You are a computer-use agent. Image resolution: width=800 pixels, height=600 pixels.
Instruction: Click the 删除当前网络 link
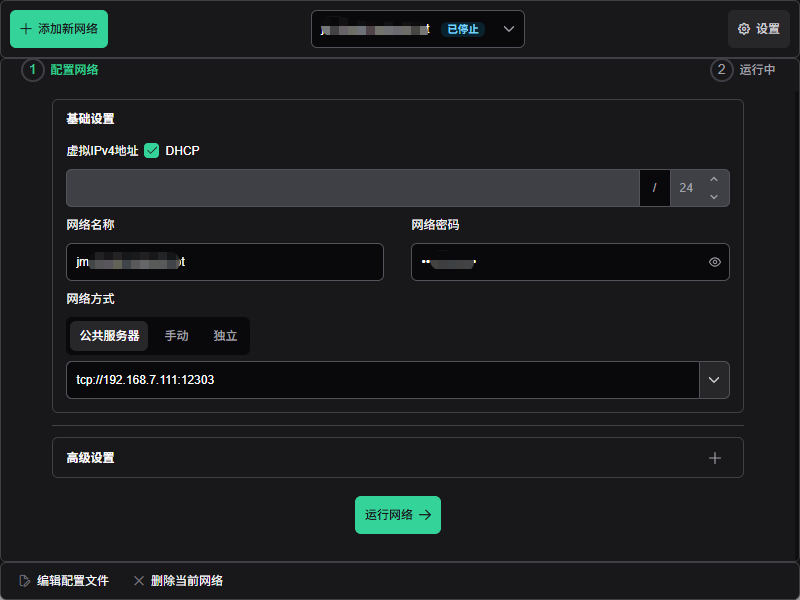pos(186,581)
